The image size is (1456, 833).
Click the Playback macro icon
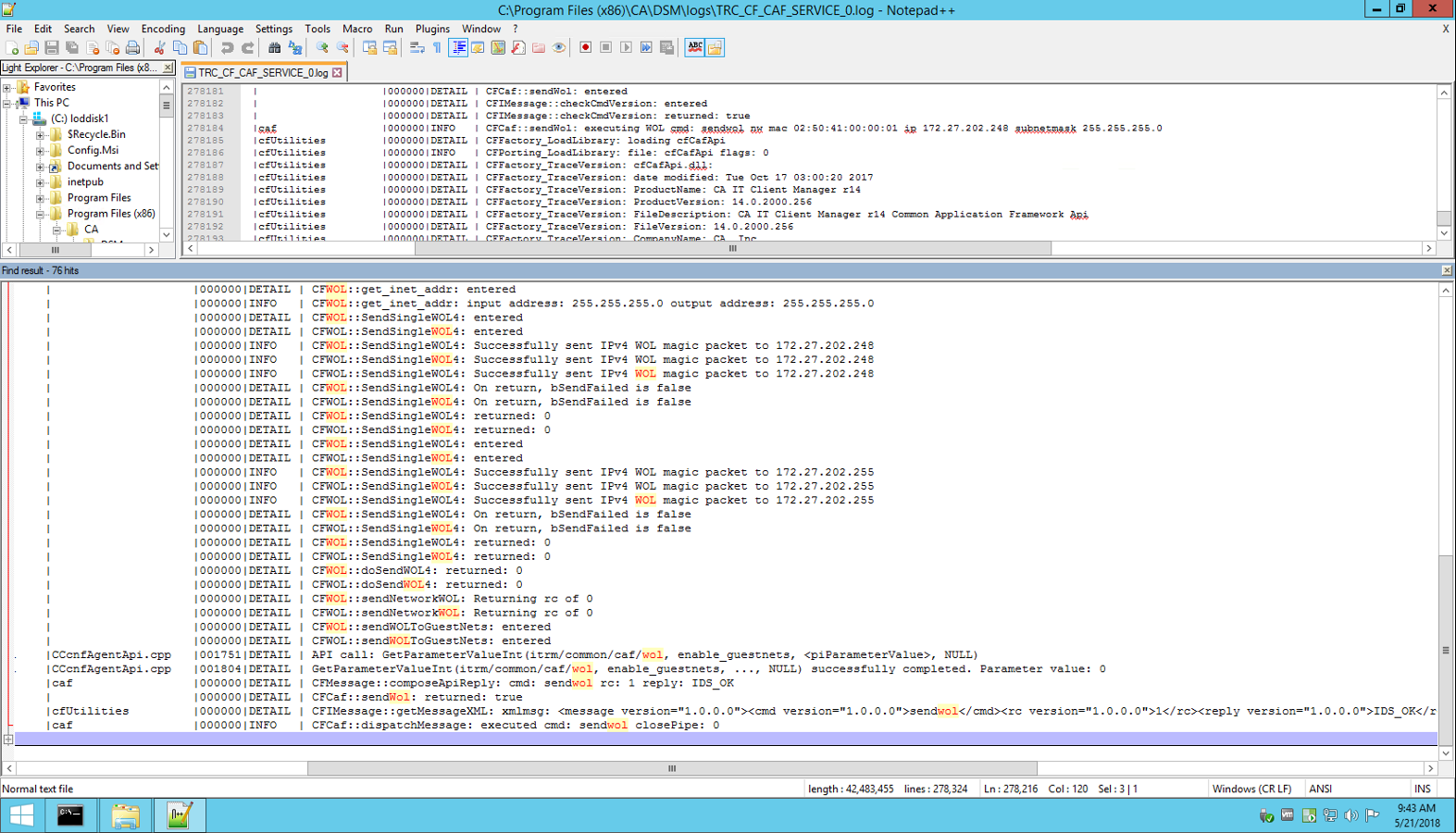[626, 47]
